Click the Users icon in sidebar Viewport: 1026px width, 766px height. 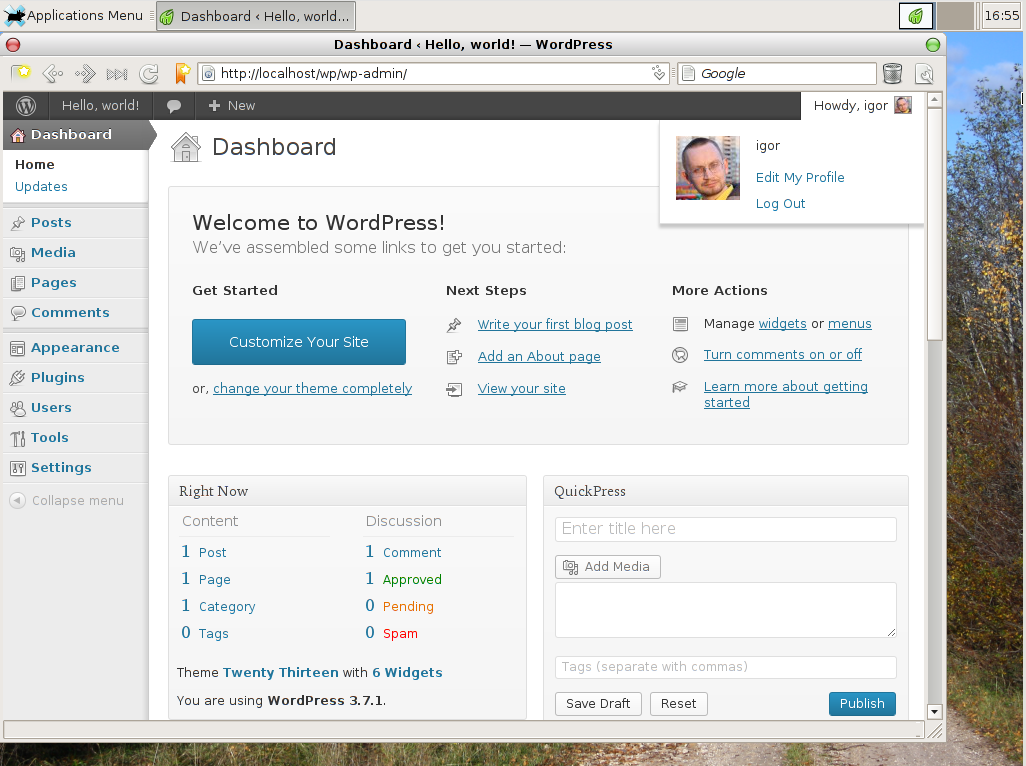click(18, 408)
